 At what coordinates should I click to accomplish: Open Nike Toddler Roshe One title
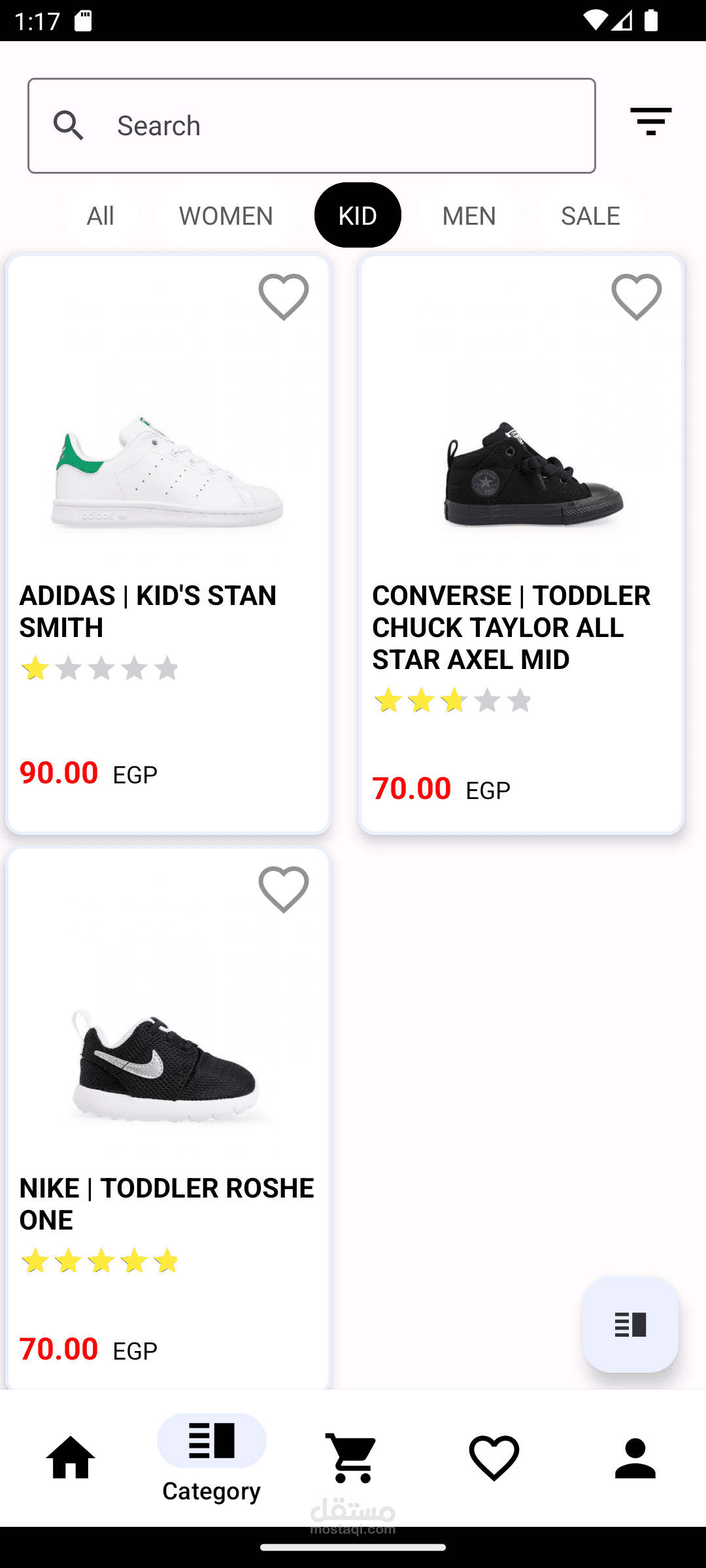167,1203
